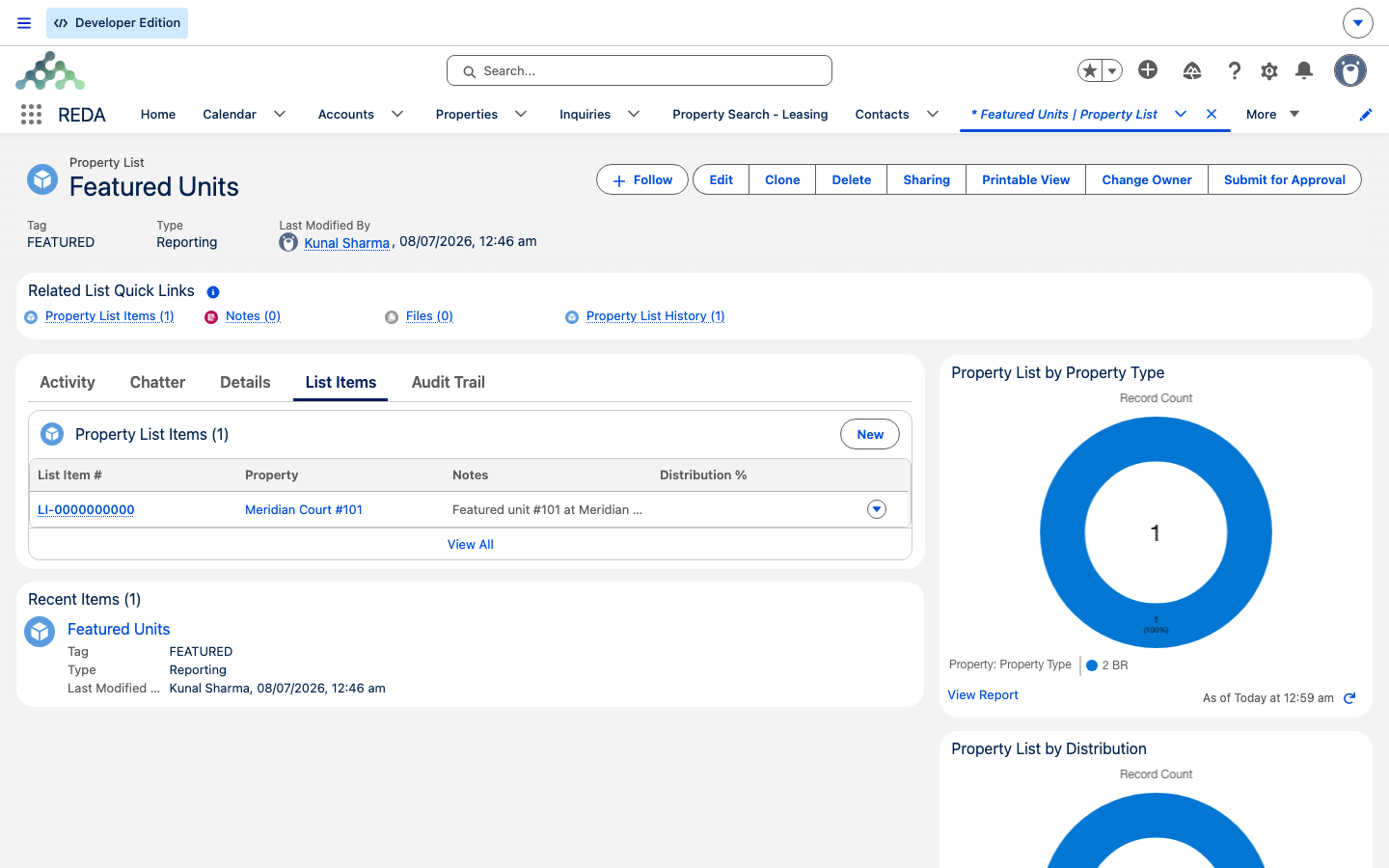Switch to the Details tab
Screen dimensions: 1389x868
[x=245, y=382]
